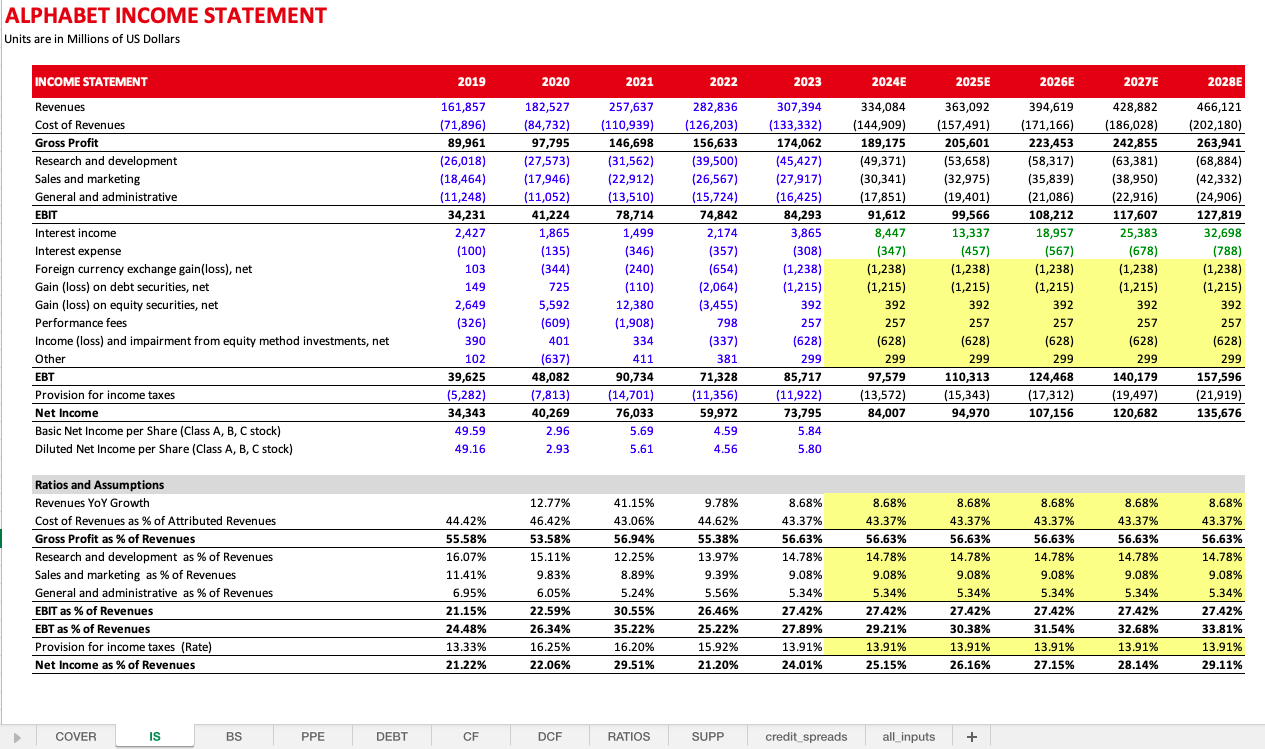Select 2019 Revenues value 161,857

[x=463, y=107]
